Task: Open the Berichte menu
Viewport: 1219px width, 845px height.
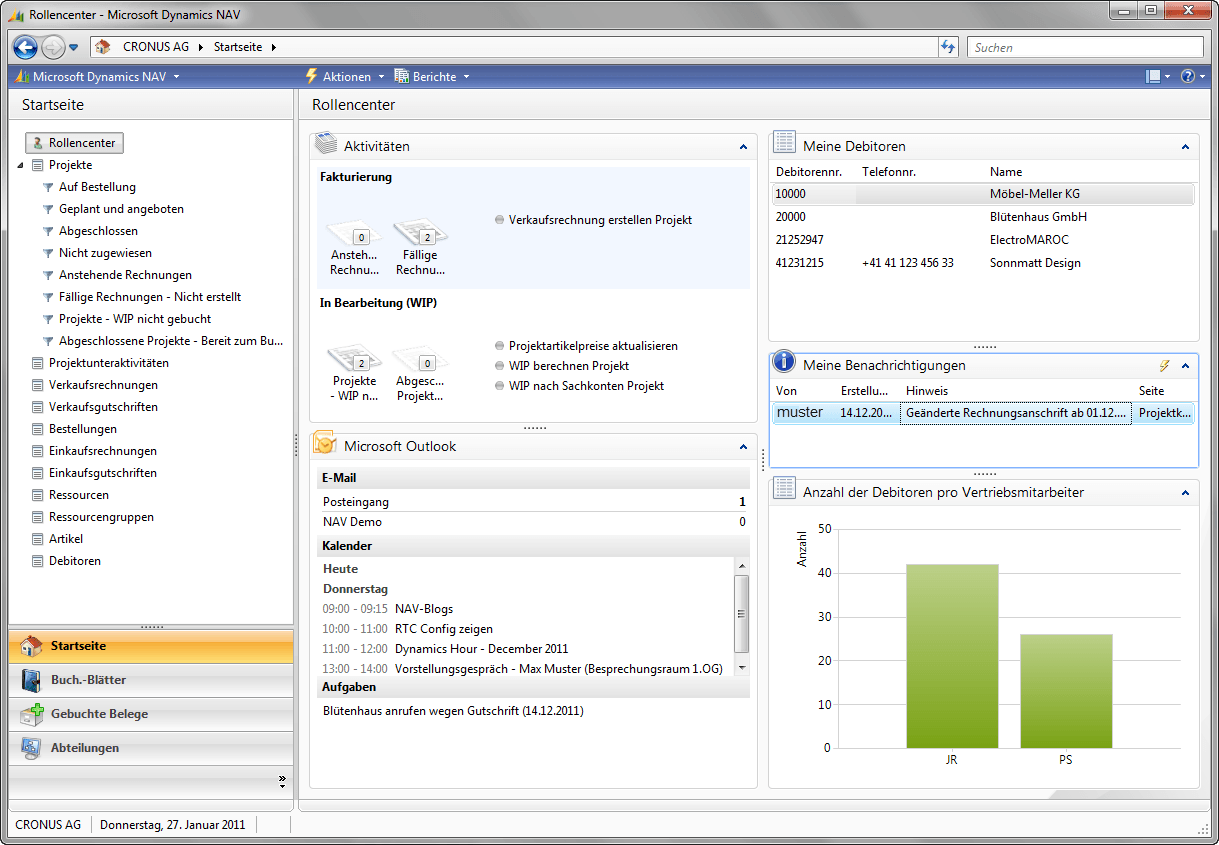Action: tap(432, 76)
